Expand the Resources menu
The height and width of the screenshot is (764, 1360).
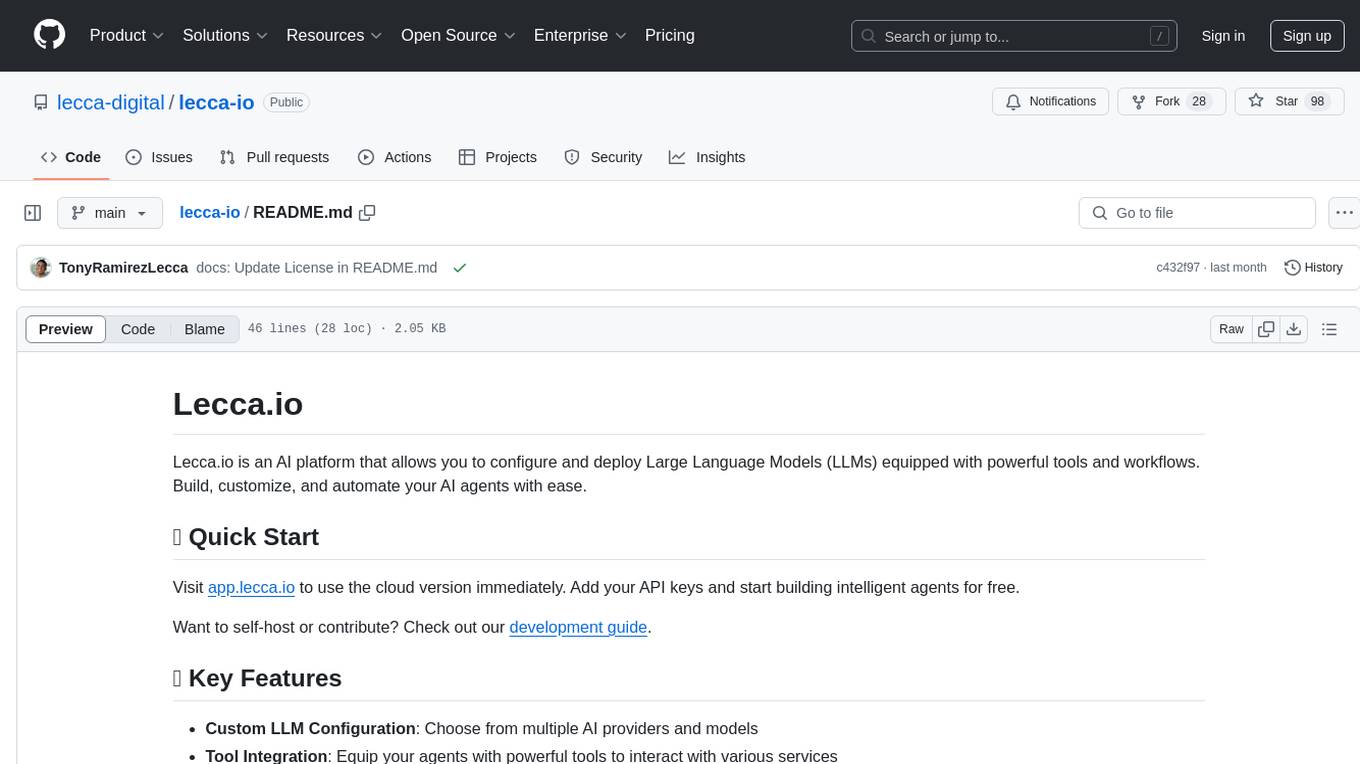(x=334, y=35)
